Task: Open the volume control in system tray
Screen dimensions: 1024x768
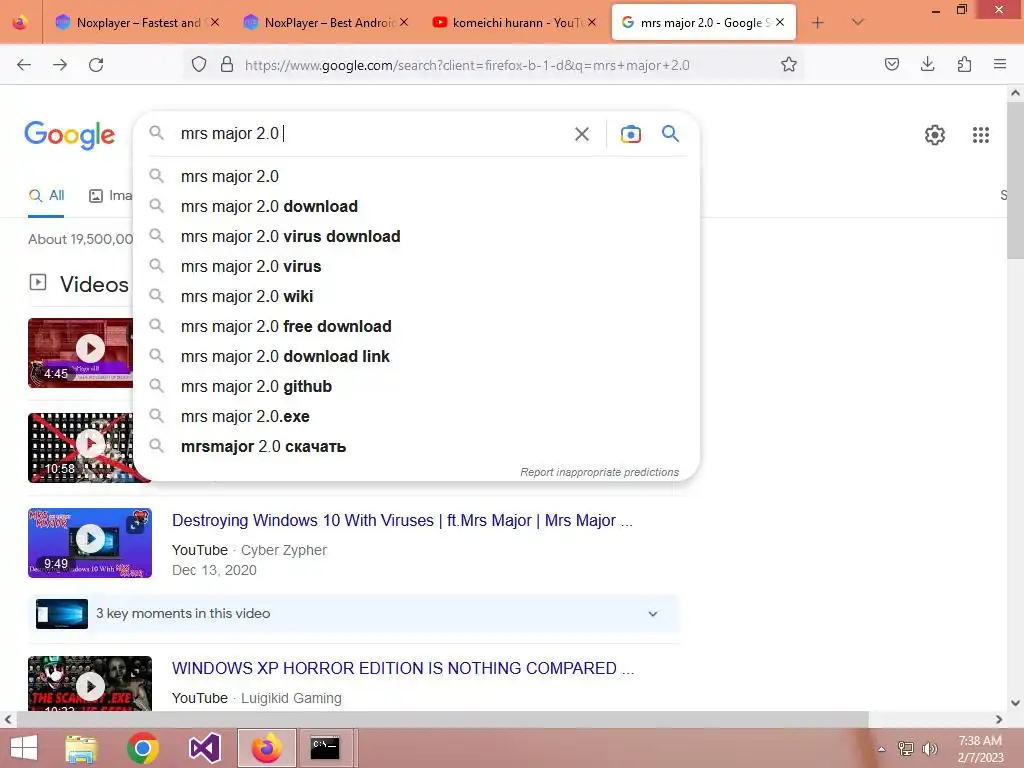Action: [x=930, y=749]
